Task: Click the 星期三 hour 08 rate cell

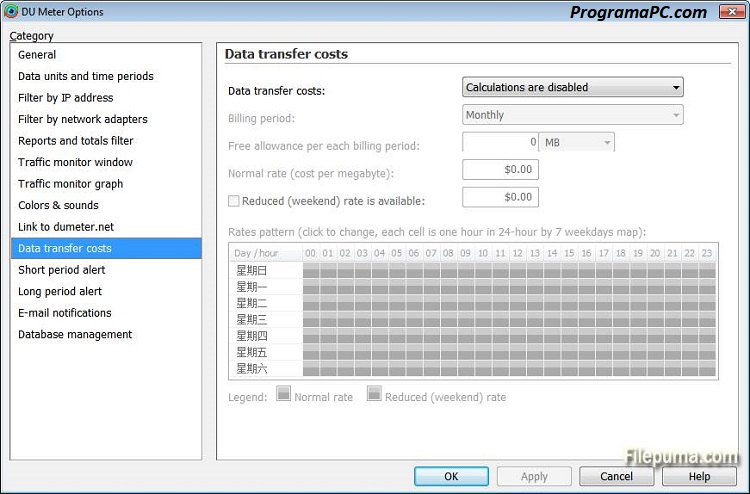Action: [449, 319]
